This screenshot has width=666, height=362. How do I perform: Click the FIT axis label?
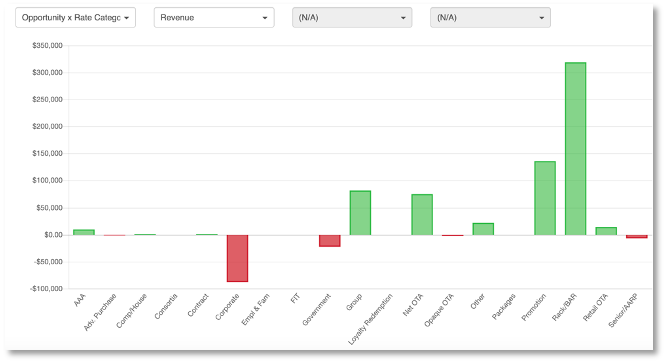tap(295, 298)
